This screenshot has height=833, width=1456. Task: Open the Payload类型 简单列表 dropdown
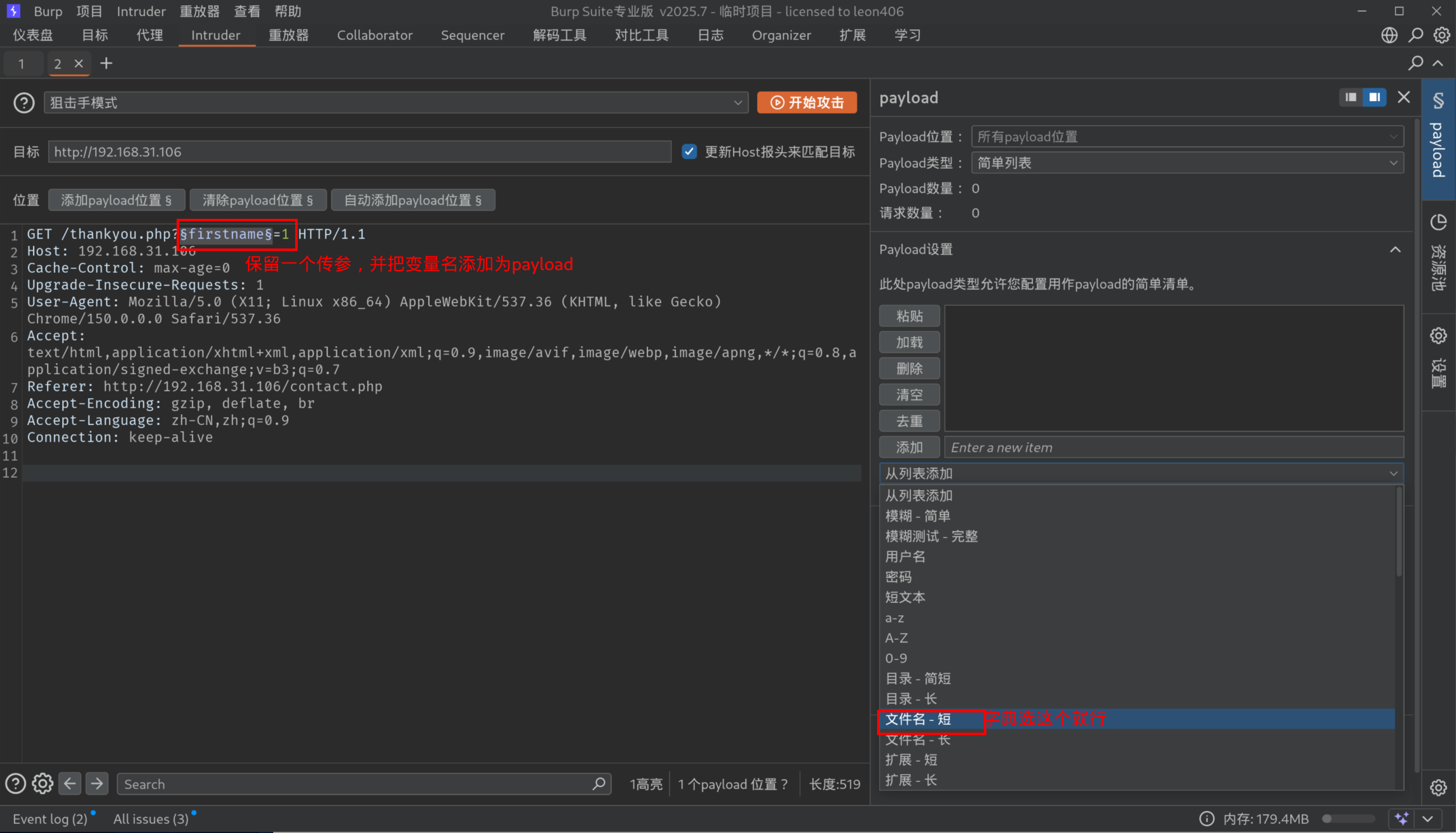(1187, 163)
